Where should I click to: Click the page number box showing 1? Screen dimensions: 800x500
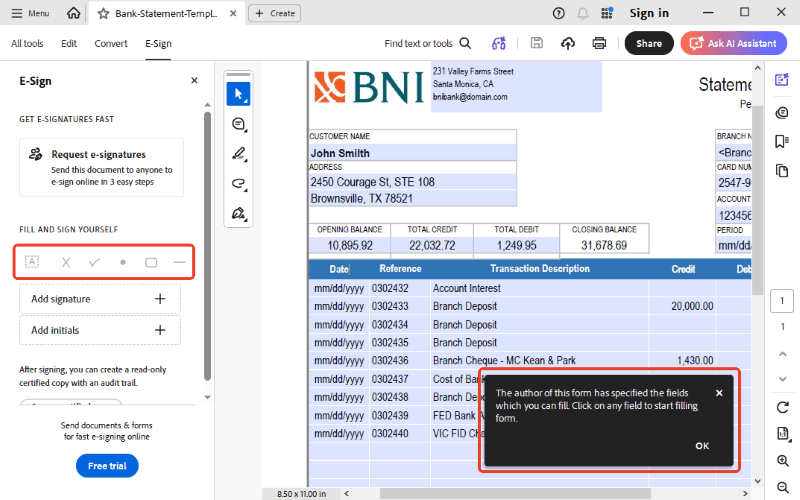tap(782, 301)
